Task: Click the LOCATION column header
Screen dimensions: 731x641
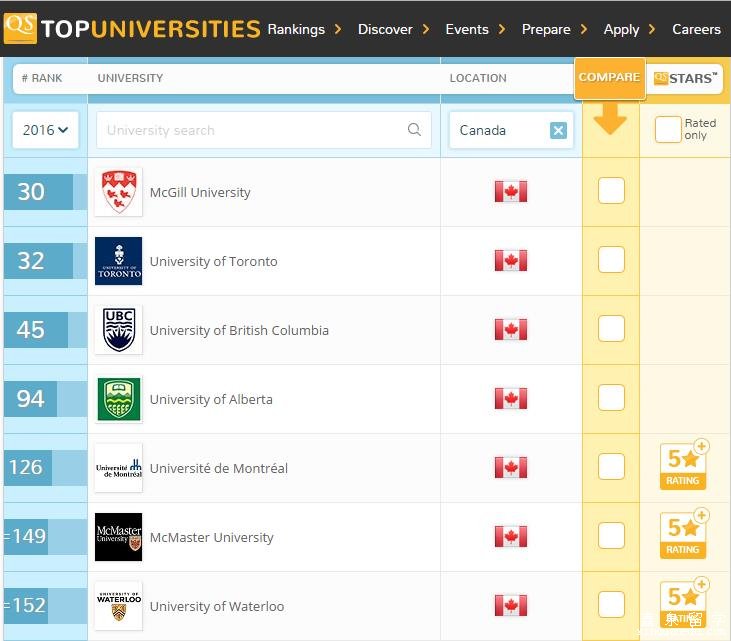Action: [478, 78]
